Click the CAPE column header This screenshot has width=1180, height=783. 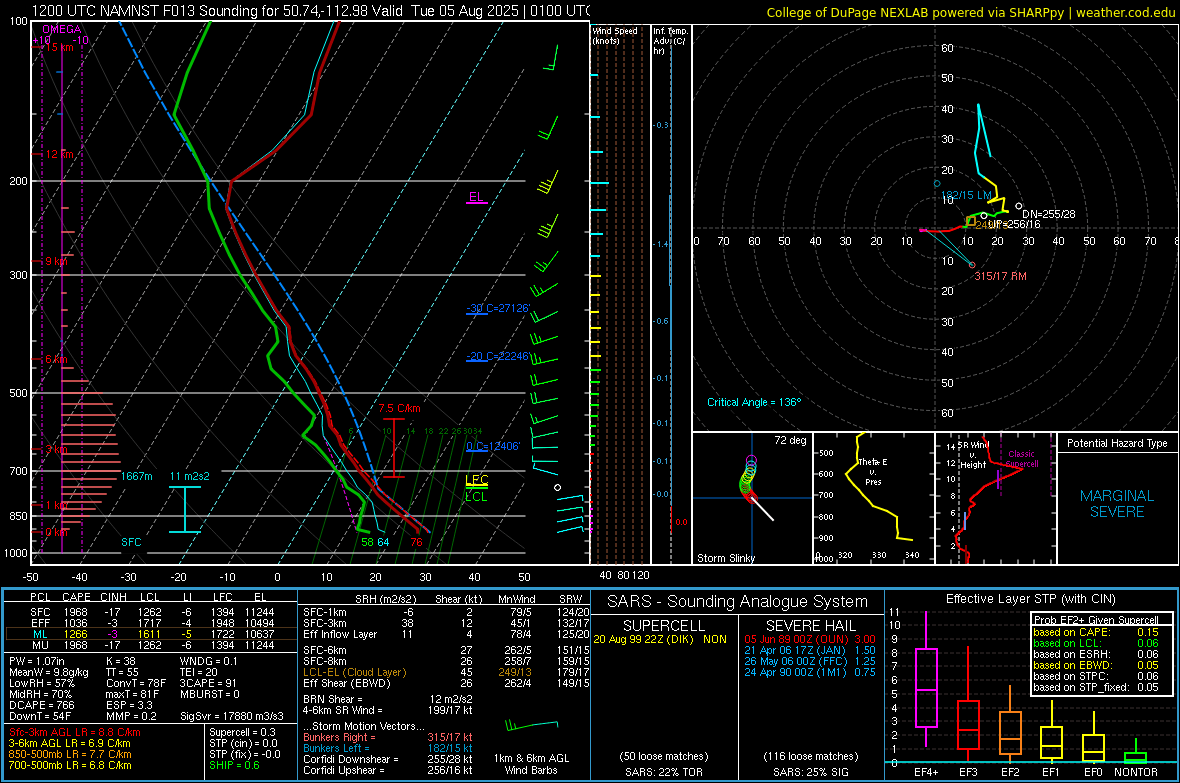77,597
